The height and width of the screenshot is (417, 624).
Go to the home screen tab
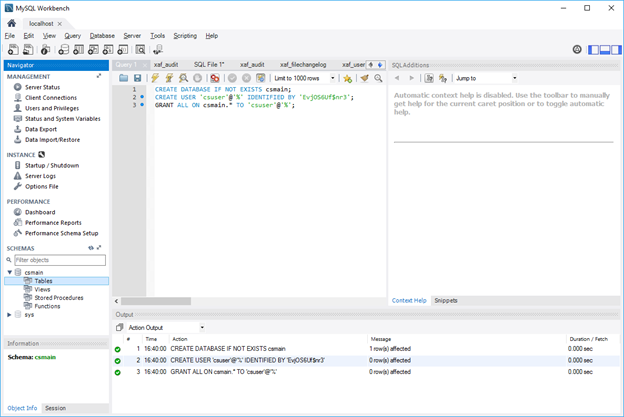12,23
